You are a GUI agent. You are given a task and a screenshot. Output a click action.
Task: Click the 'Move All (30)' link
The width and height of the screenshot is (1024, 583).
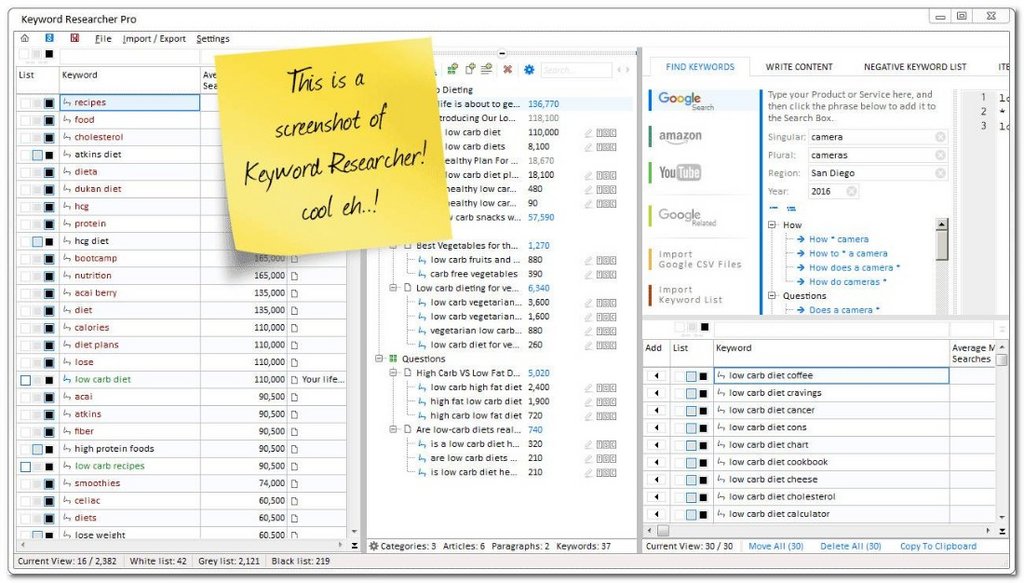click(x=776, y=546)
